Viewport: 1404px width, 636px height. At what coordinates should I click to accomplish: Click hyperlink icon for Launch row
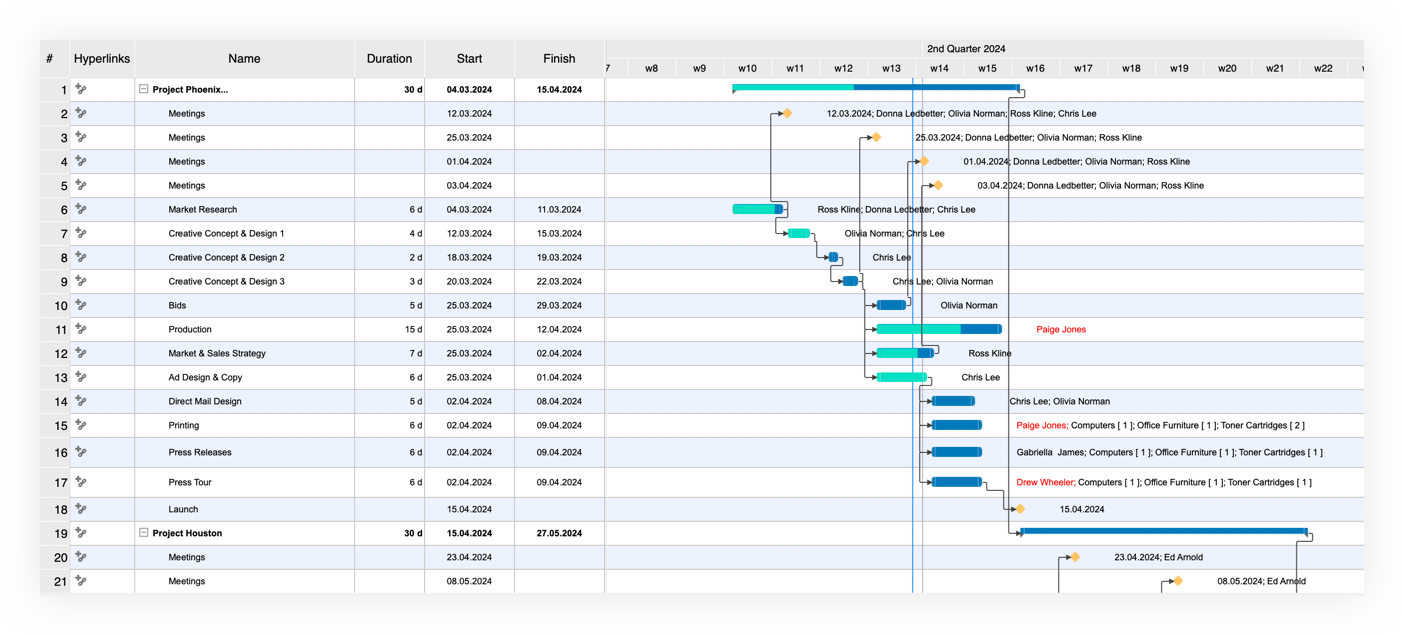(81, 509)
